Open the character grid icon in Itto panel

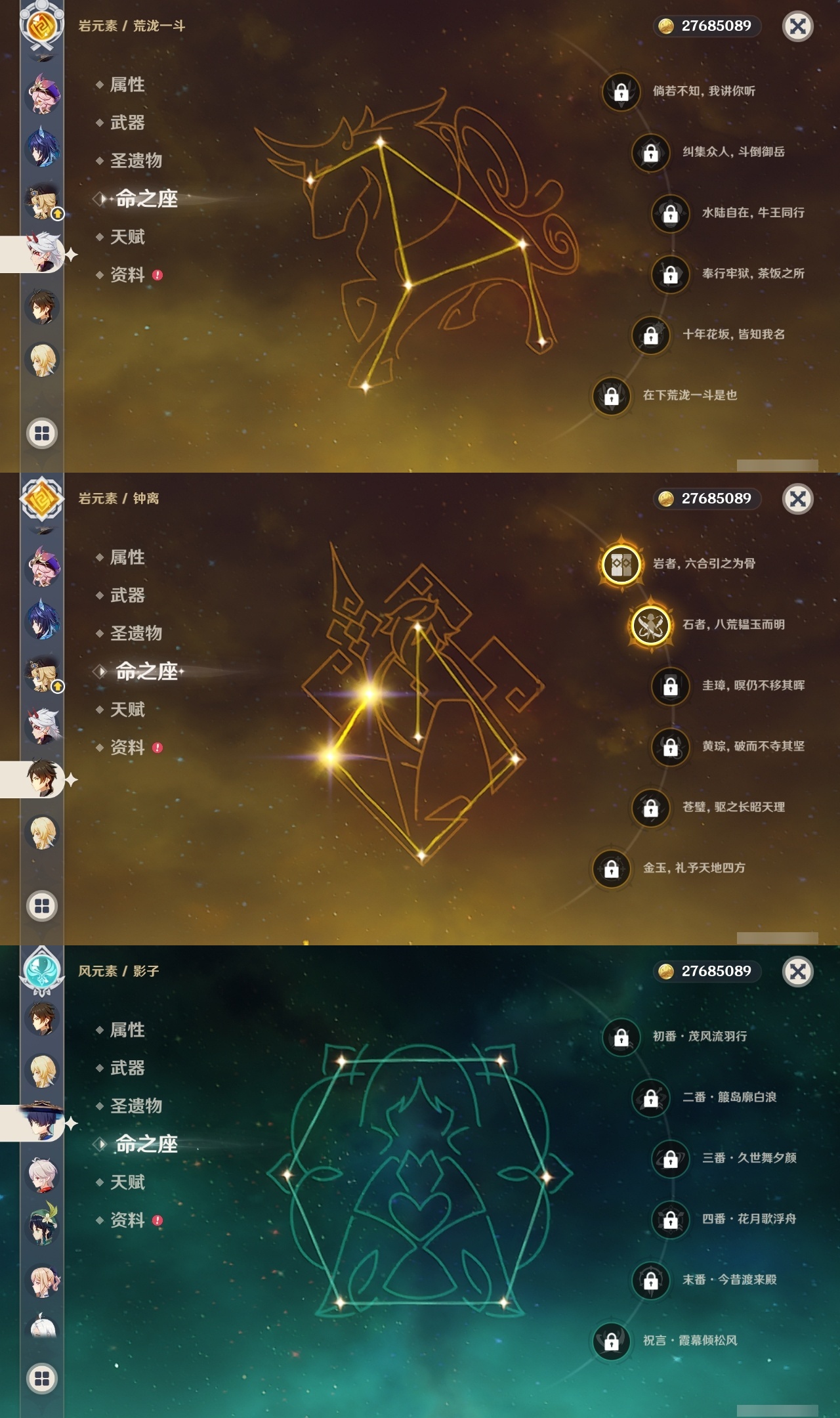(42, 433)
